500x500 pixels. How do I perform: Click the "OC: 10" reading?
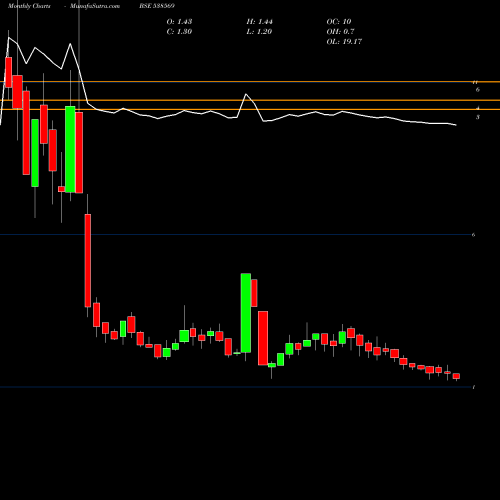pos(339,22)
